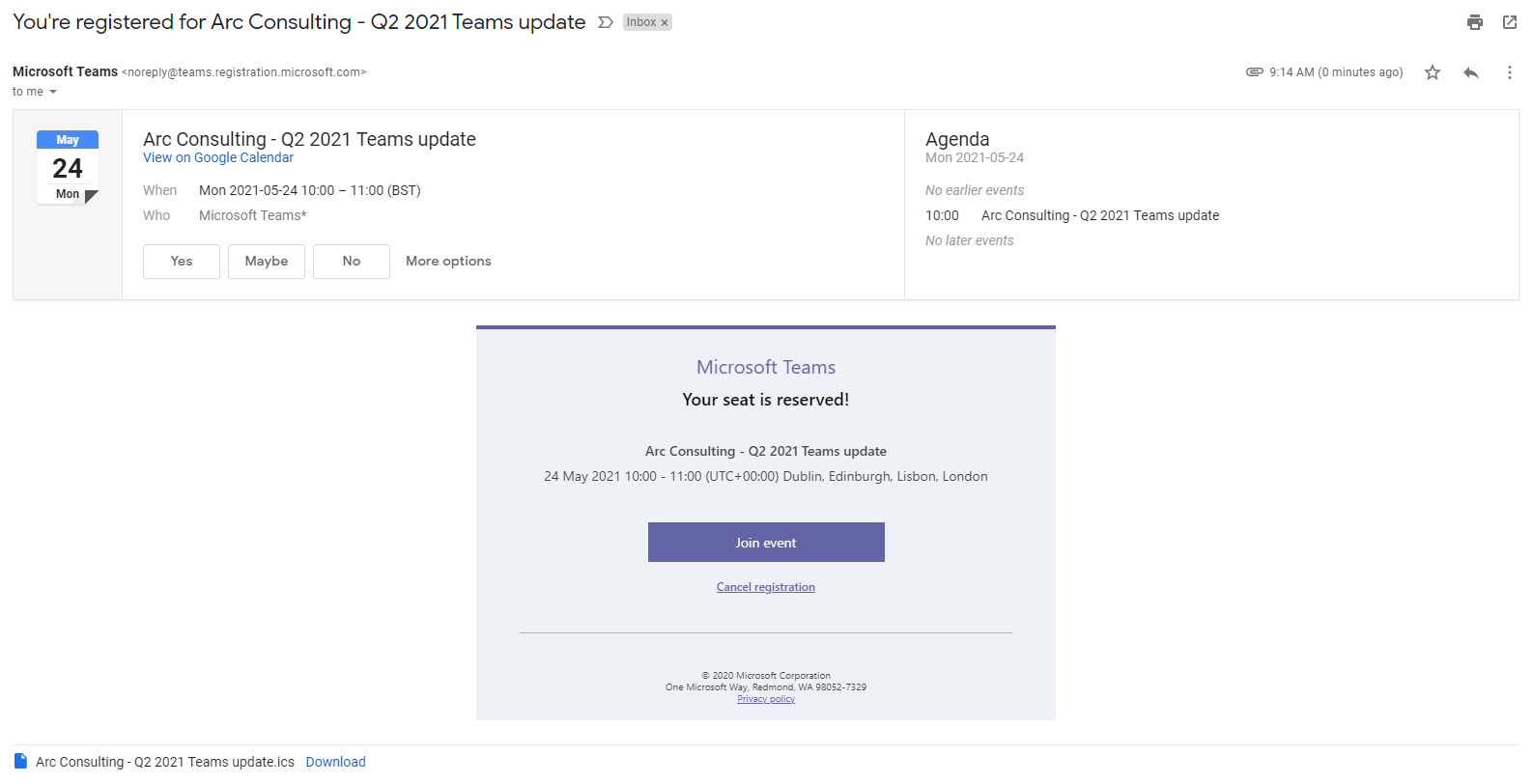Screen dimensions: 1533x784
Task: Click the attachment paperclip icon
Action: (1255, 72)
